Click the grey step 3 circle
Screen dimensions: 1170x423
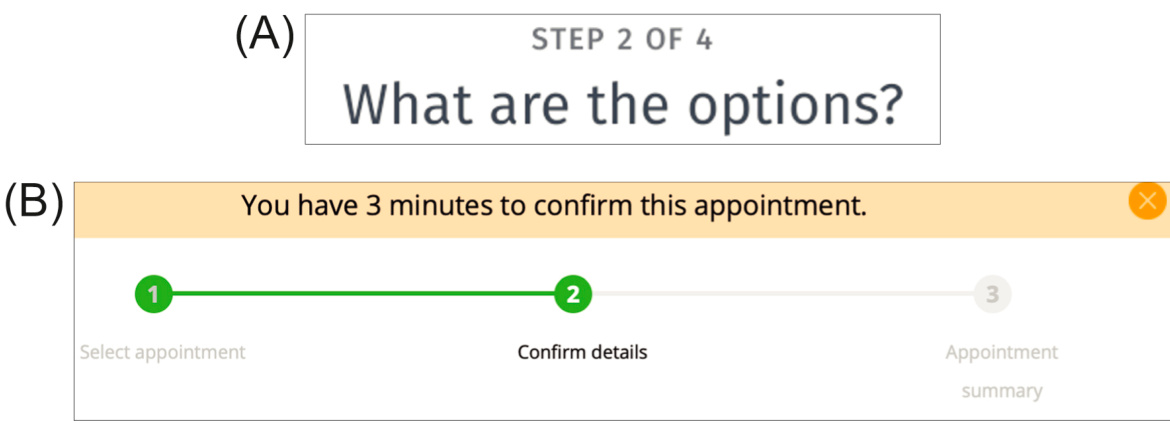click(992, 294)
